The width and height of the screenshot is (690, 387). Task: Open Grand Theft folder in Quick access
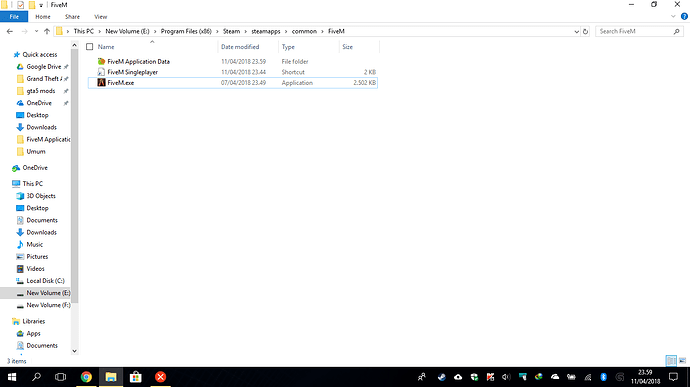(44, 79)
